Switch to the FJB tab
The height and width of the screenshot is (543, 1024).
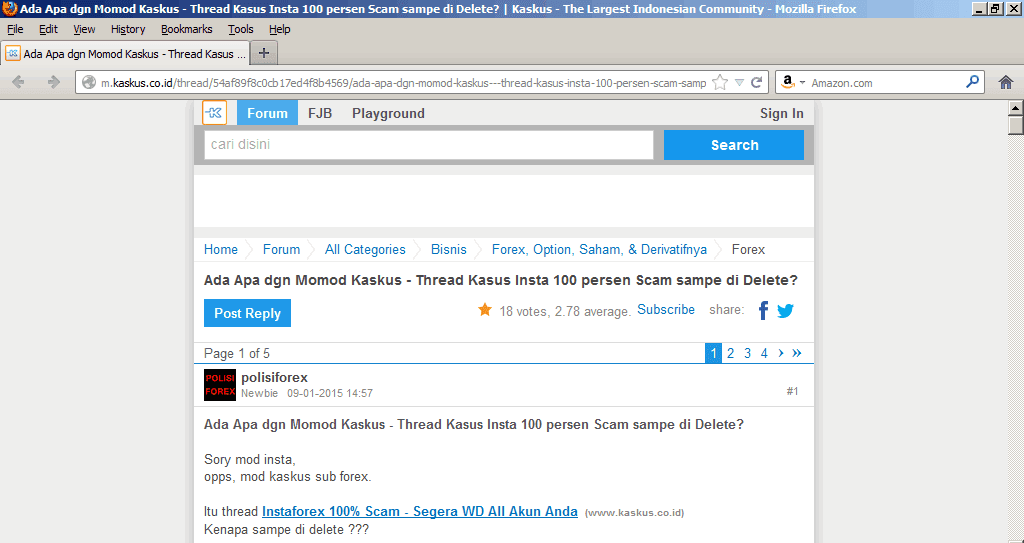point(320,113)
